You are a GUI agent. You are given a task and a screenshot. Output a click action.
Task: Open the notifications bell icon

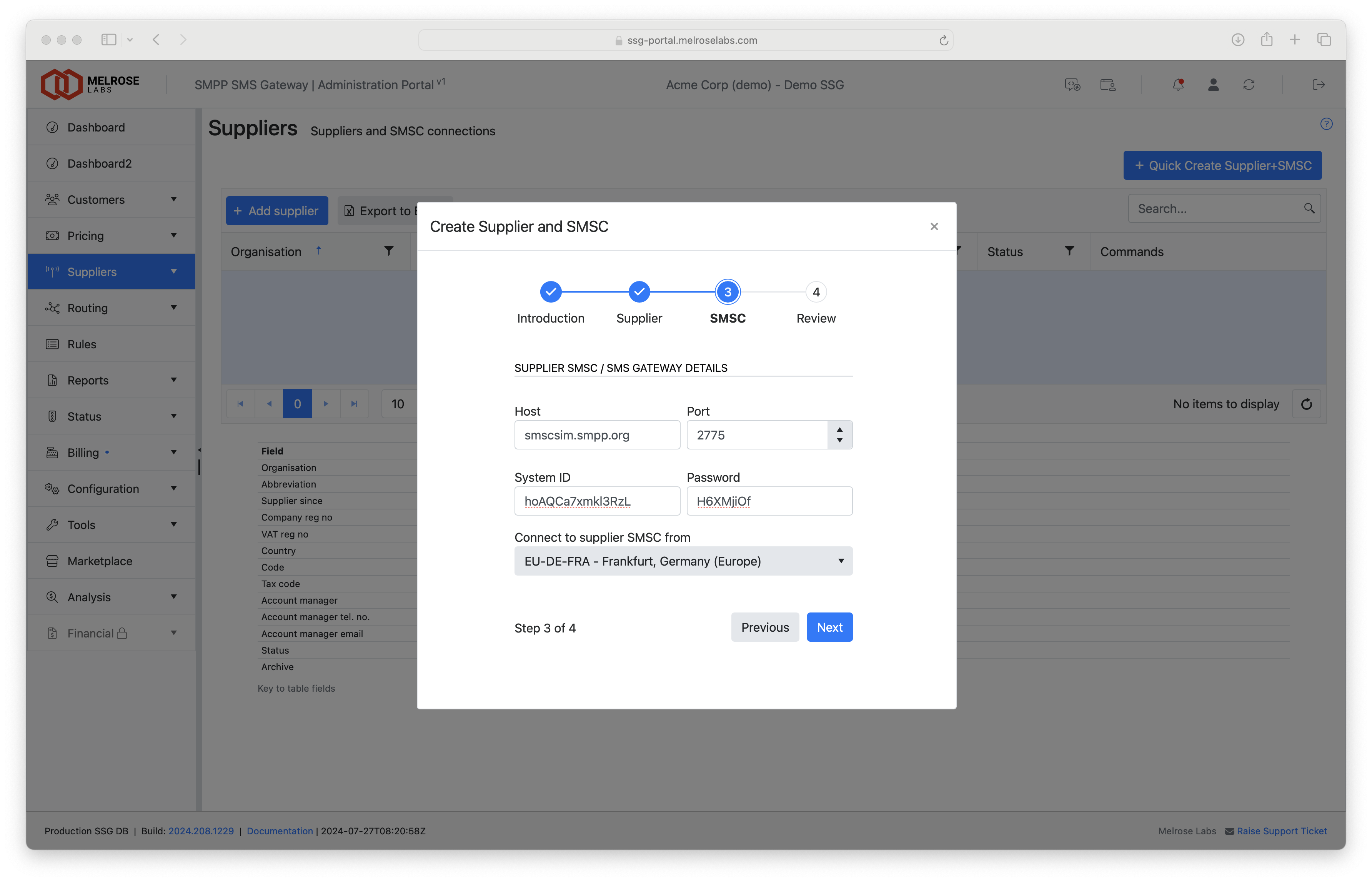tap(1177, 85)
